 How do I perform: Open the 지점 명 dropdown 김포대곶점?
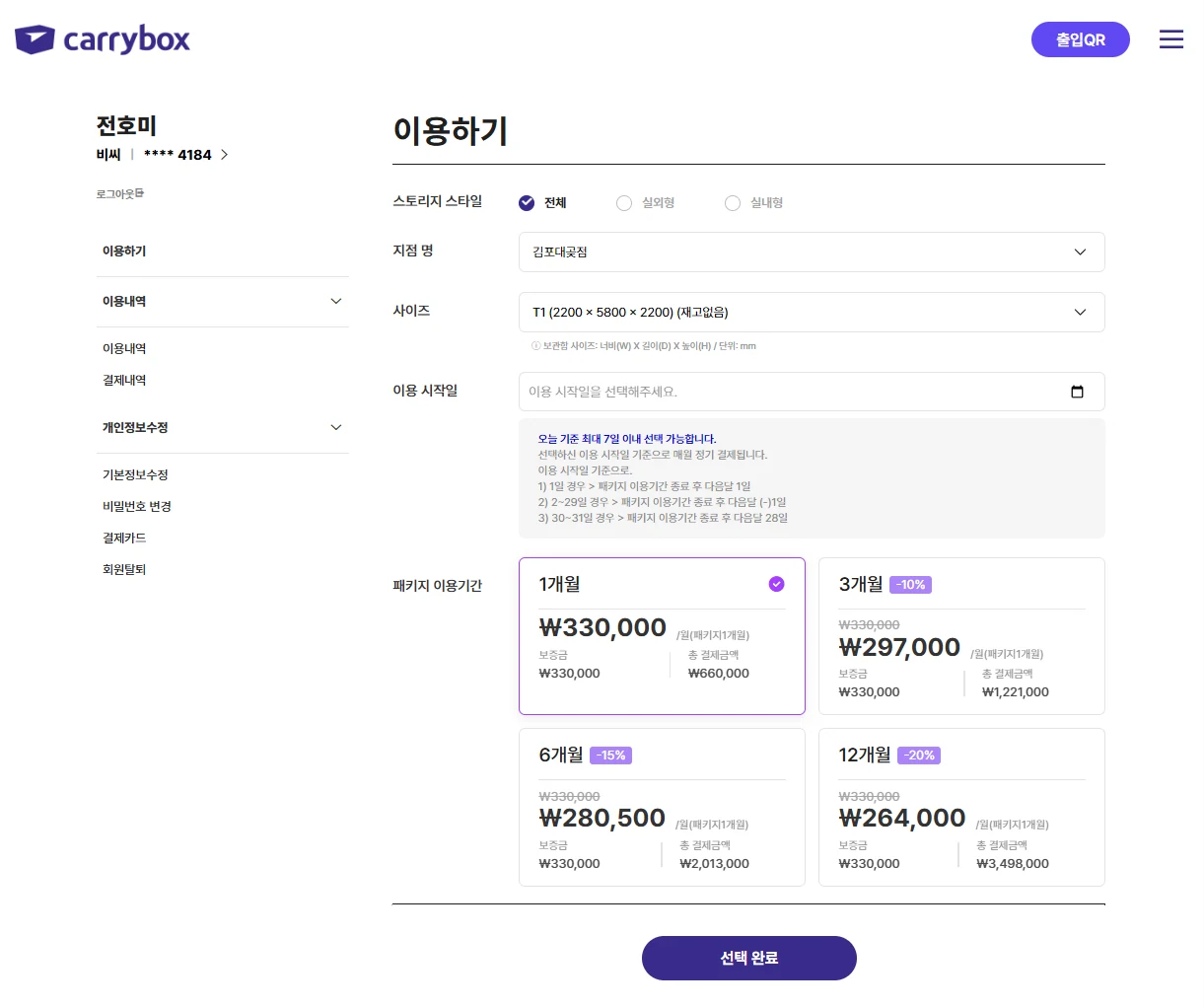pos(812,252)
